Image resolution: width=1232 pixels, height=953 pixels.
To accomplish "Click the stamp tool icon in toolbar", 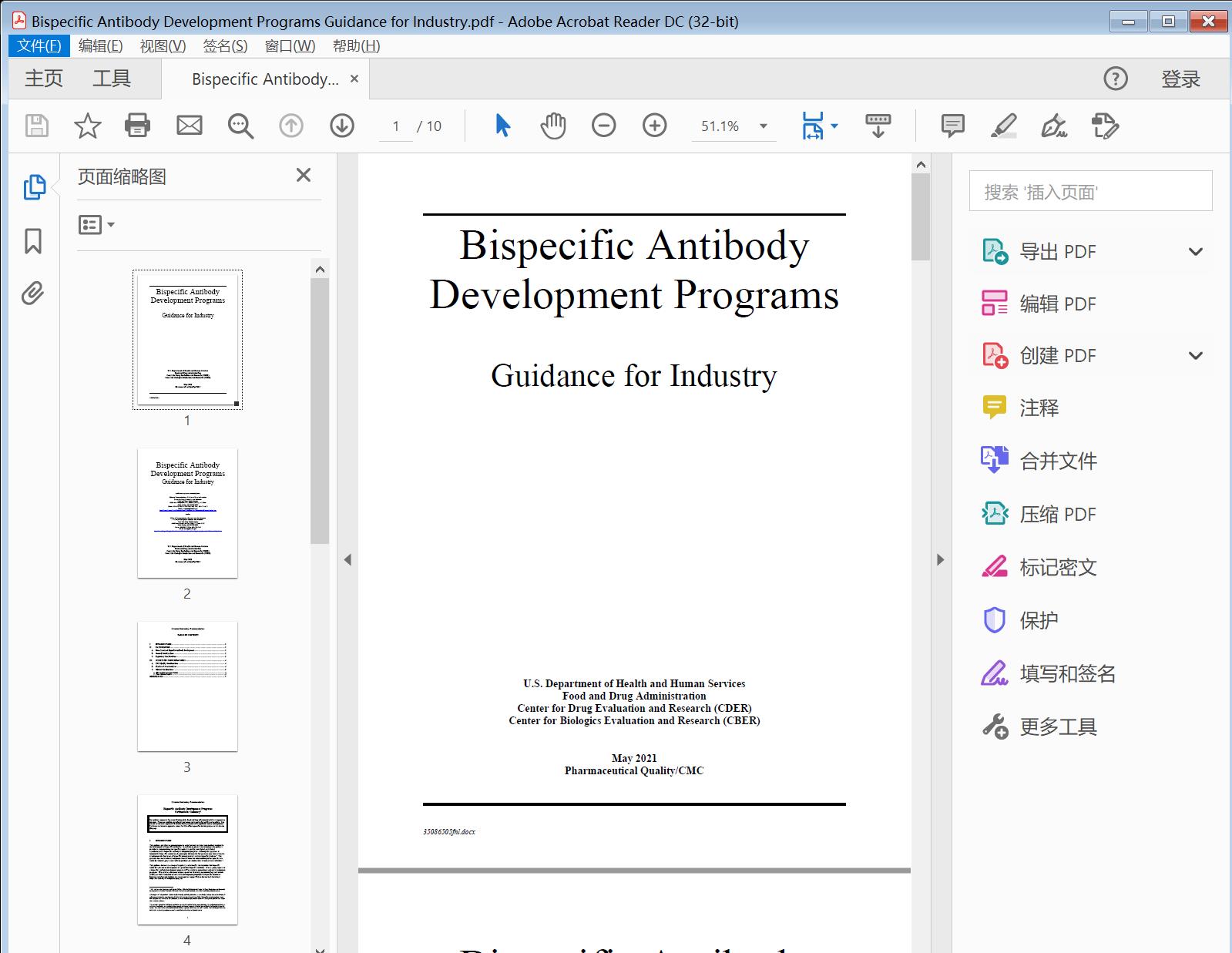I will 1106,126.
